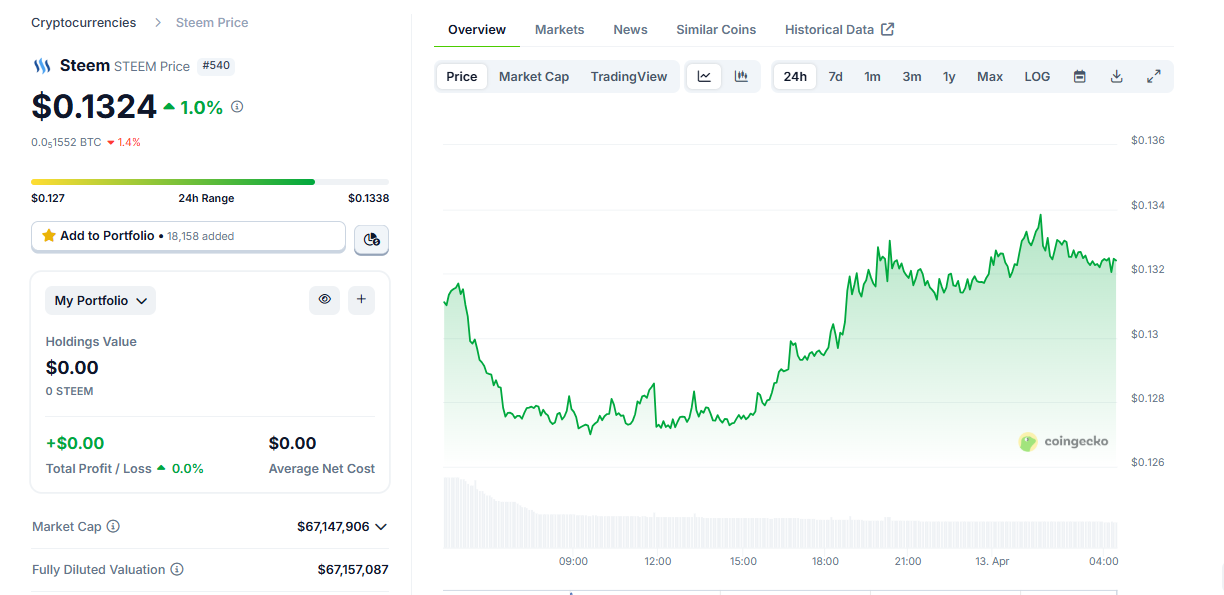Toggle LOG scale on chart
The width and height of the screenshot is (1224, 595).
1037,77
